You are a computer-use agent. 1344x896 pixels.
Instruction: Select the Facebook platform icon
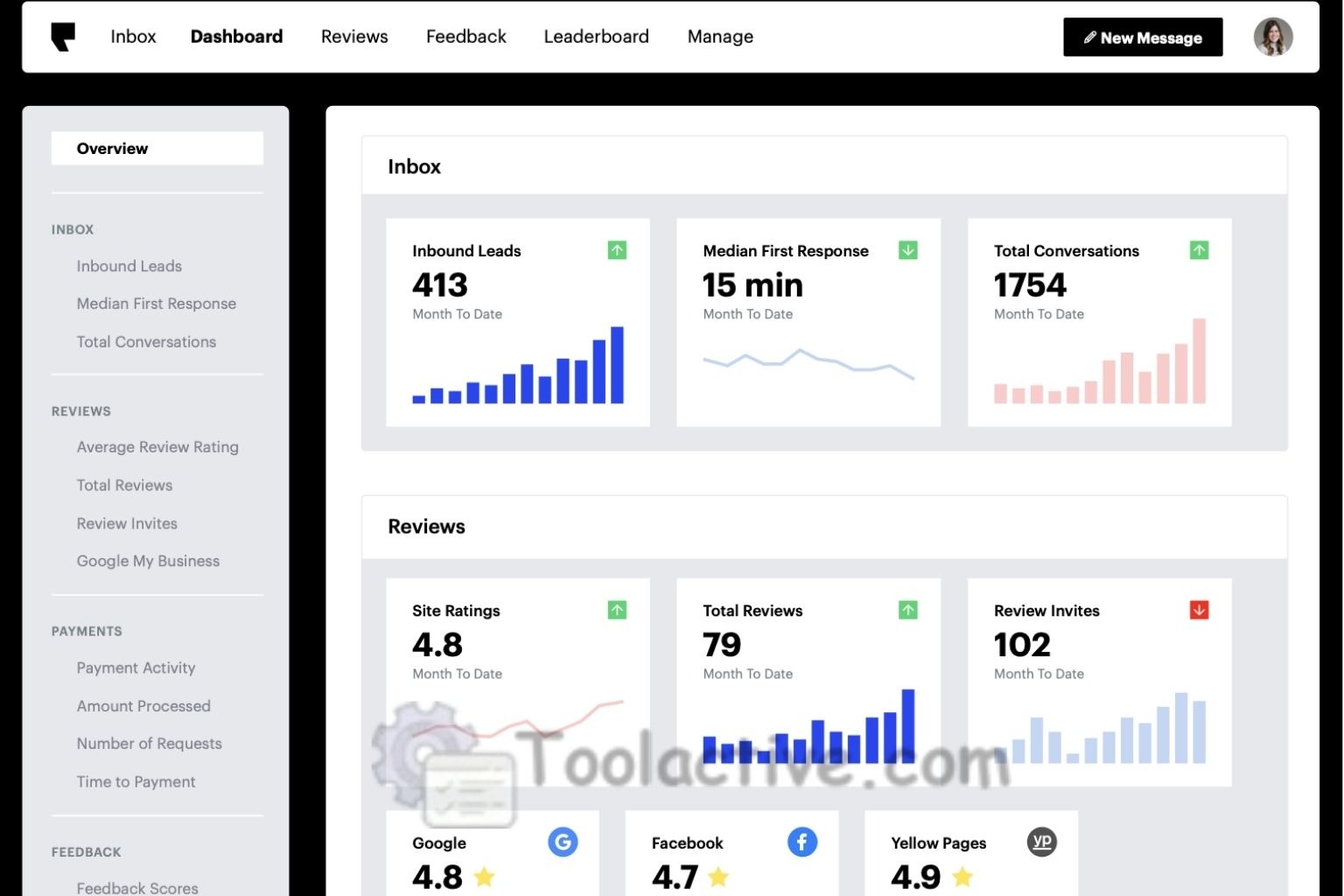(x=801, y=841)
